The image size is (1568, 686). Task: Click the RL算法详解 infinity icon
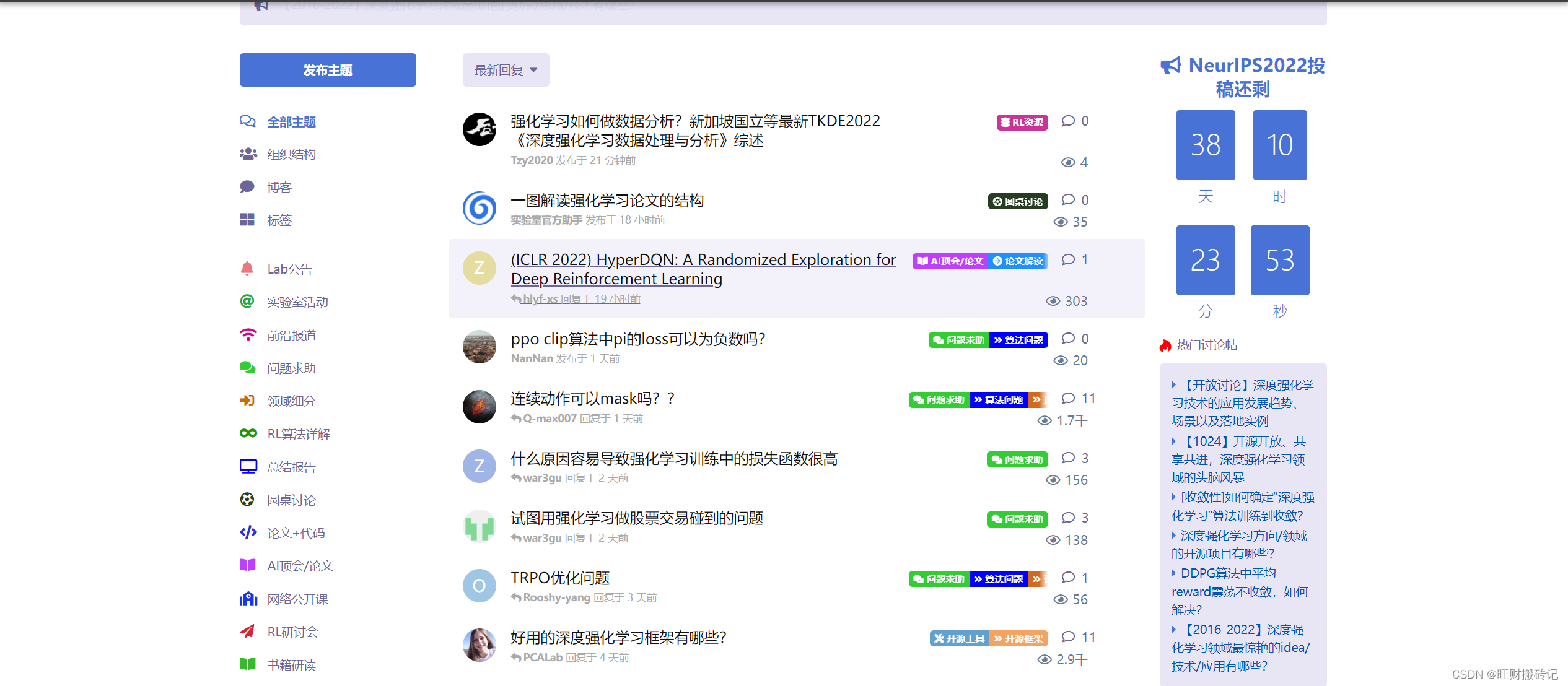tap(248, 433)
